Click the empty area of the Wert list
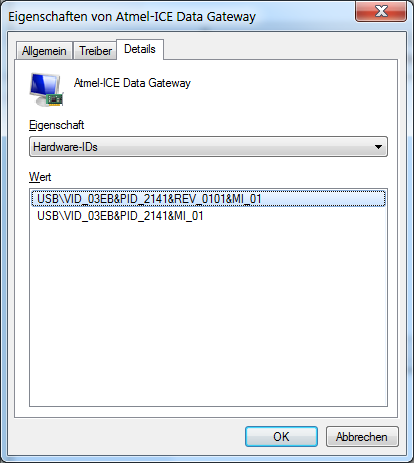Screen dimensions: 414x463 pyautogui.click(x=208, y=313)
